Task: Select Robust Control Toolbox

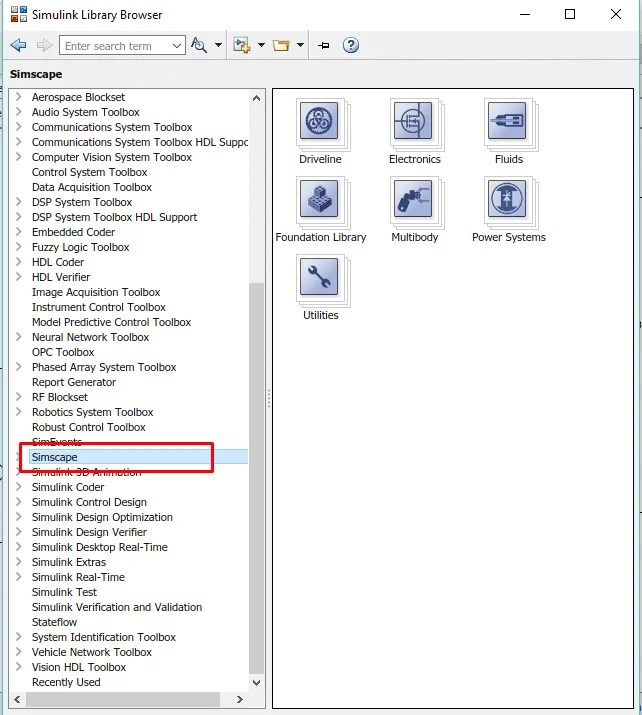Action: click(88, 427)
